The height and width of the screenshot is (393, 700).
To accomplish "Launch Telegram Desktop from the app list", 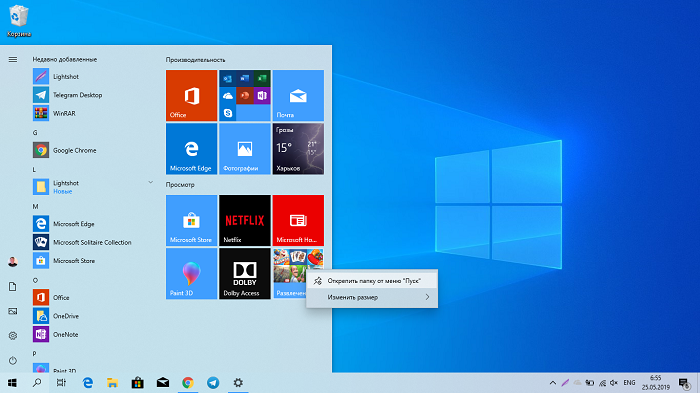I will click(x=93, y=95).
